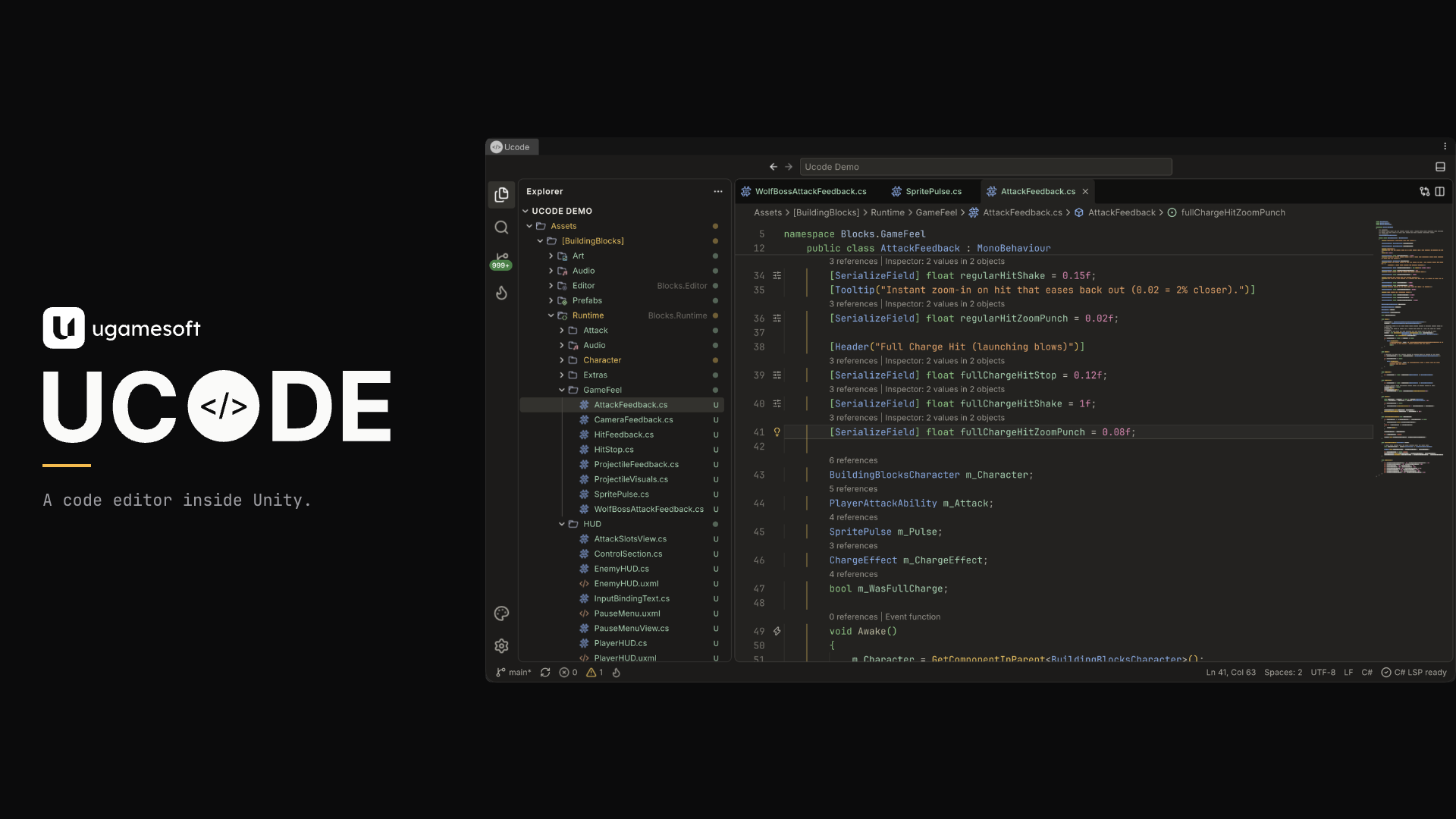The width and height of the screenshot is (1456, 819).
Task: Expand the Prefabs folder
Action: [551, 301]
